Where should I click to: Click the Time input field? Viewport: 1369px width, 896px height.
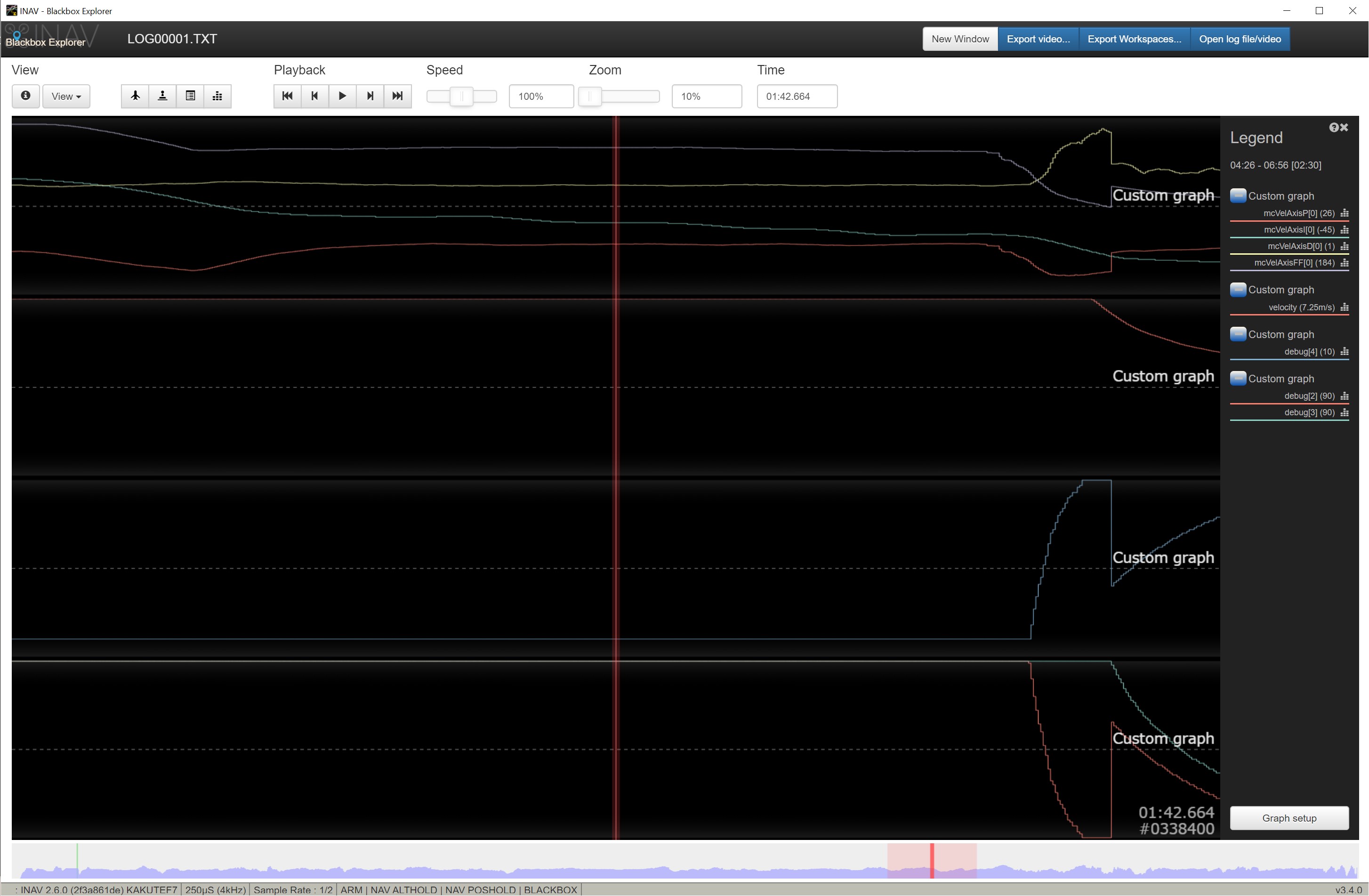click(797, 96)
